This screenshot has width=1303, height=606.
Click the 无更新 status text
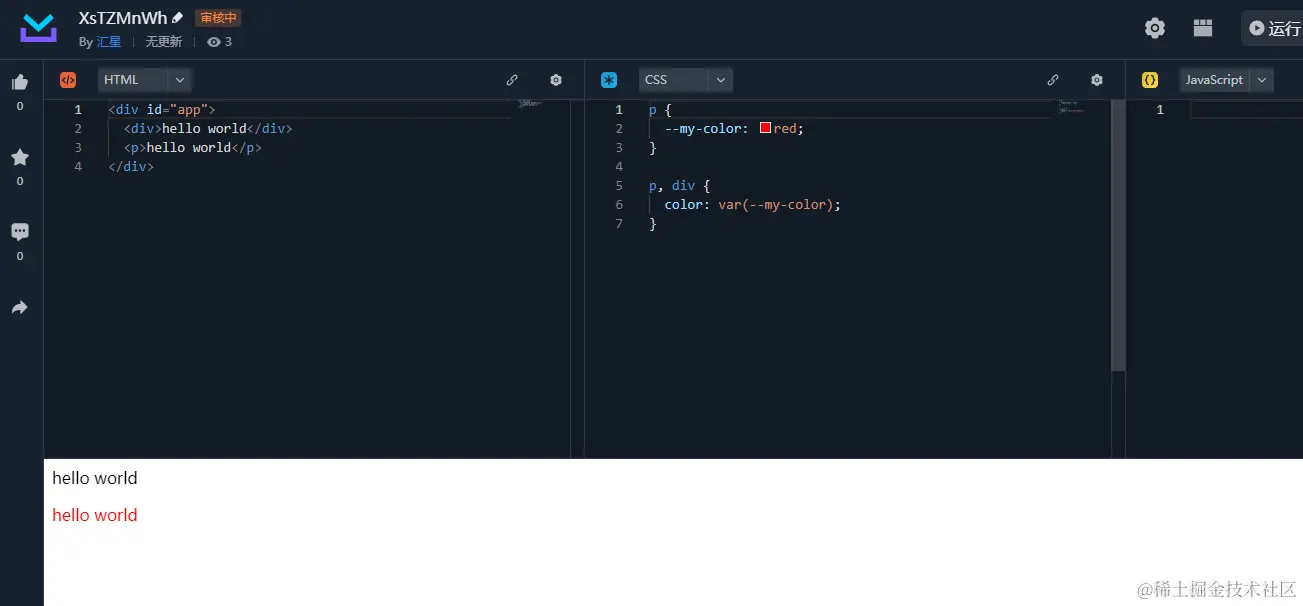click(x=164, y=42)
